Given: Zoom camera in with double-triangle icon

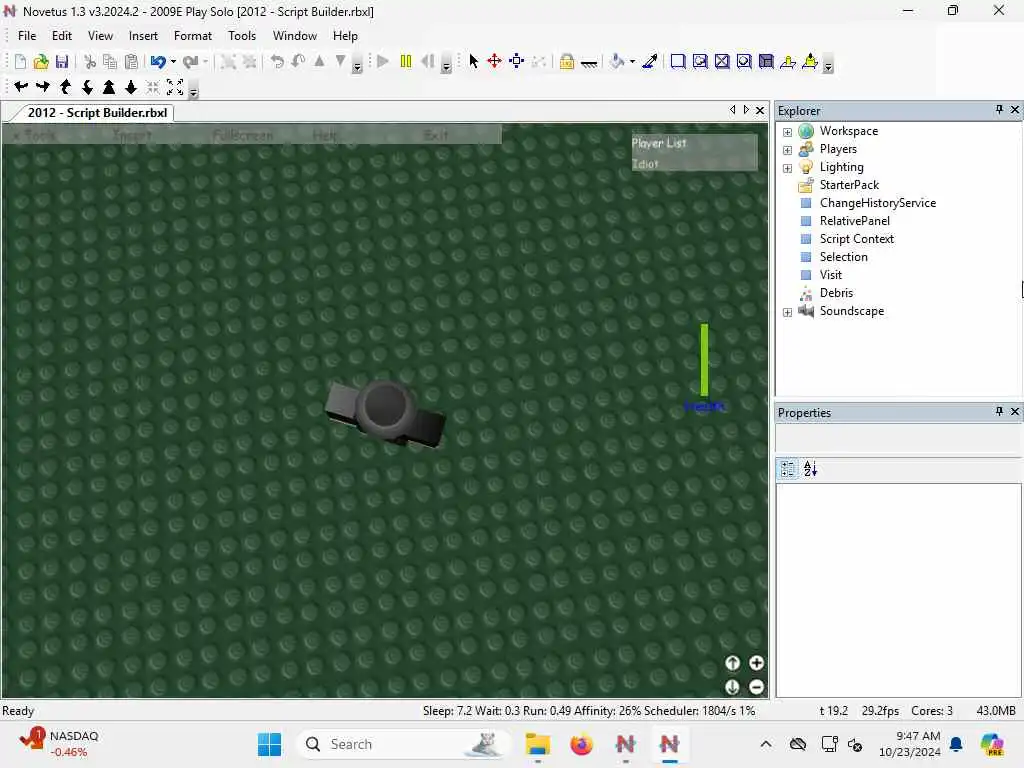Looking at the screenshot, I should pos(109,86).
